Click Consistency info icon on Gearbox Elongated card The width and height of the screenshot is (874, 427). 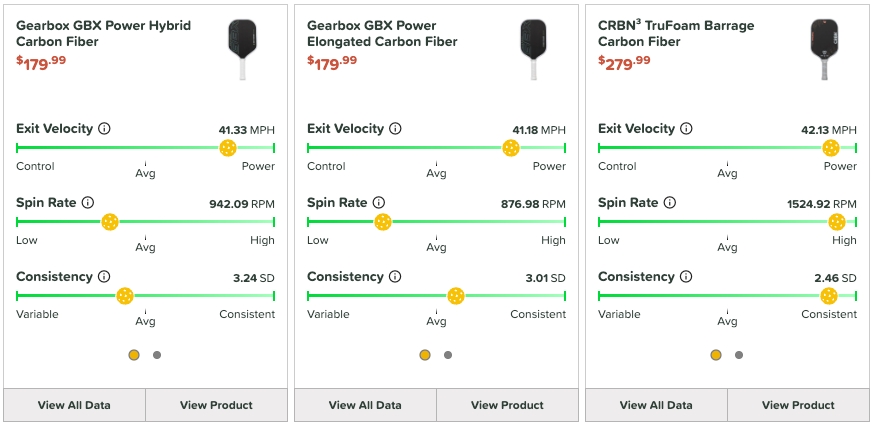tap(395, 277)
